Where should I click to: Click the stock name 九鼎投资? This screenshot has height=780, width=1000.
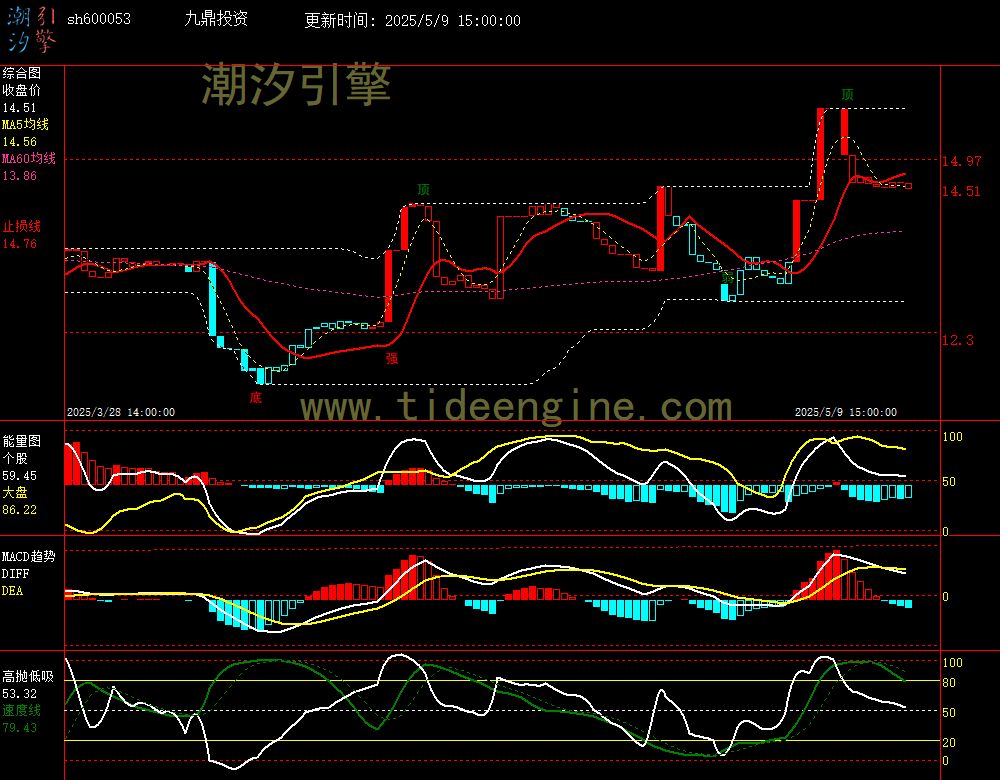click(x=216, y=19)
